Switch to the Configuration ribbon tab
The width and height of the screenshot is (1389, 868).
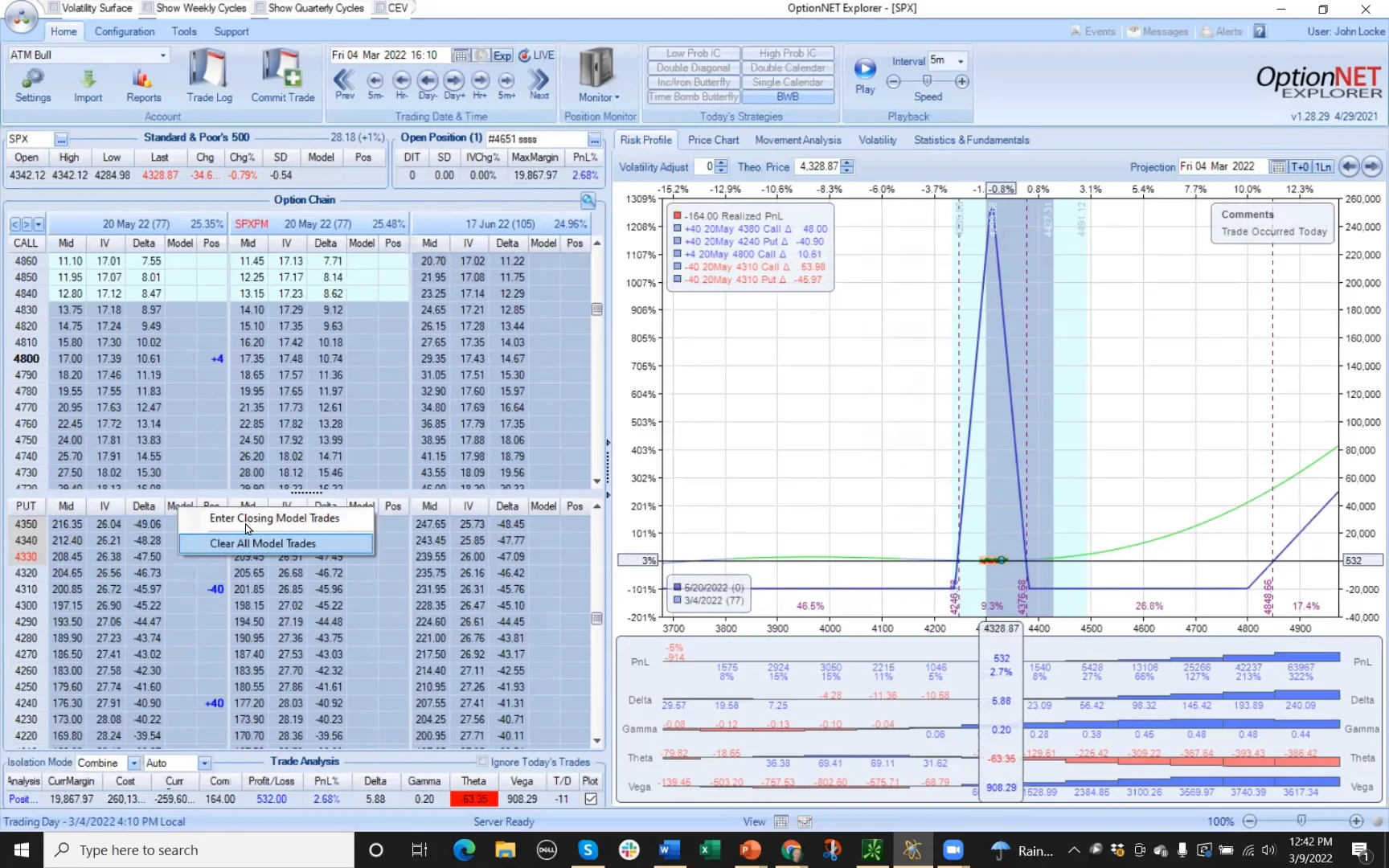tap(125, 31)
